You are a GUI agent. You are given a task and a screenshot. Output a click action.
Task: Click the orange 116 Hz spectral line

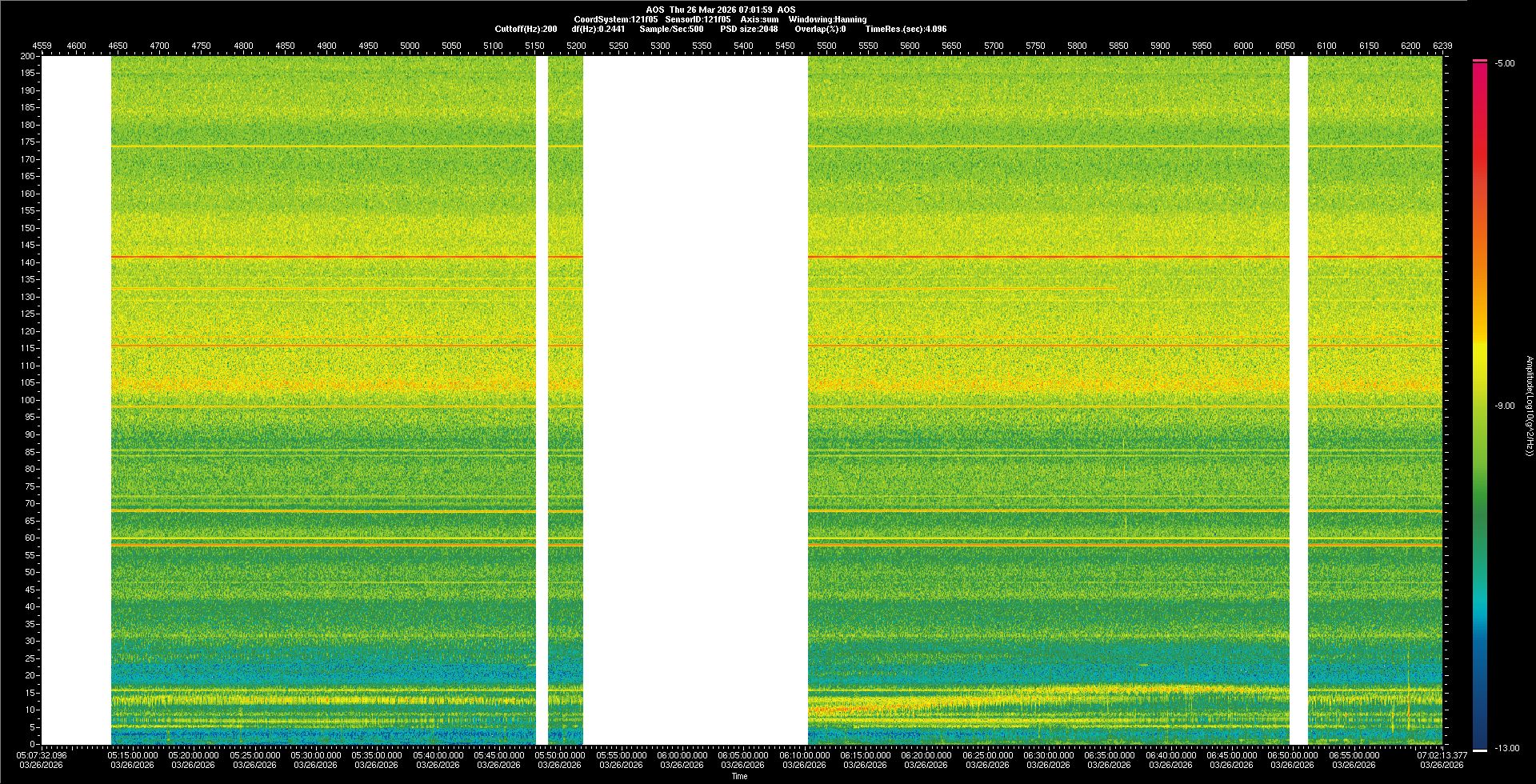(x=320, y=345)
